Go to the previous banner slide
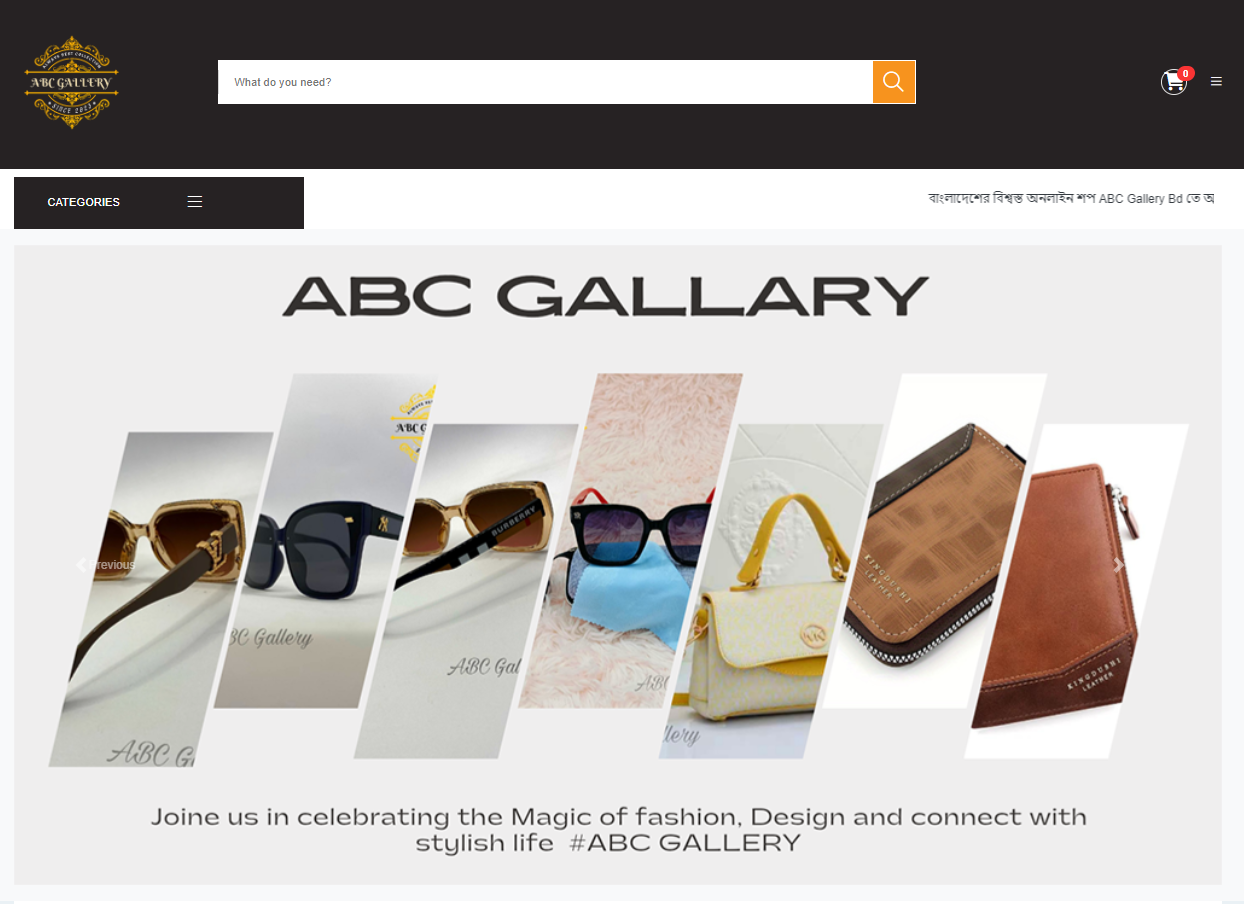Image resolution: width=1244 pixels, height=904 pixels. tap(106, 565)
